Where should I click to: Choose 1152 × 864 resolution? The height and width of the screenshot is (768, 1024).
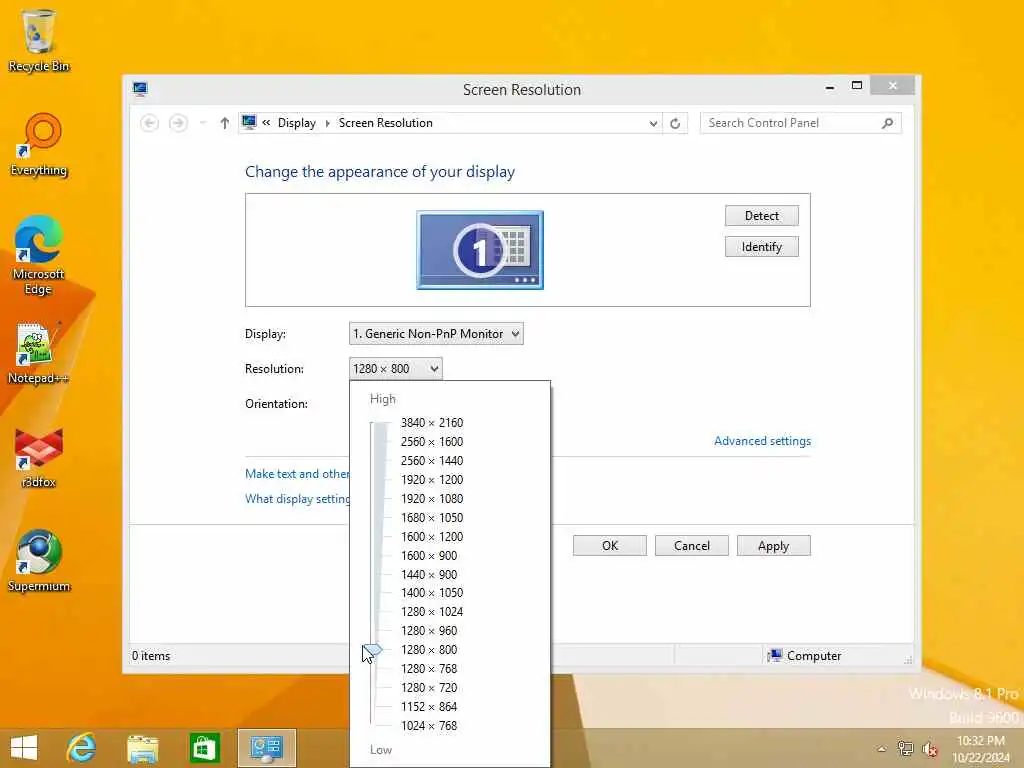(429, 706)
